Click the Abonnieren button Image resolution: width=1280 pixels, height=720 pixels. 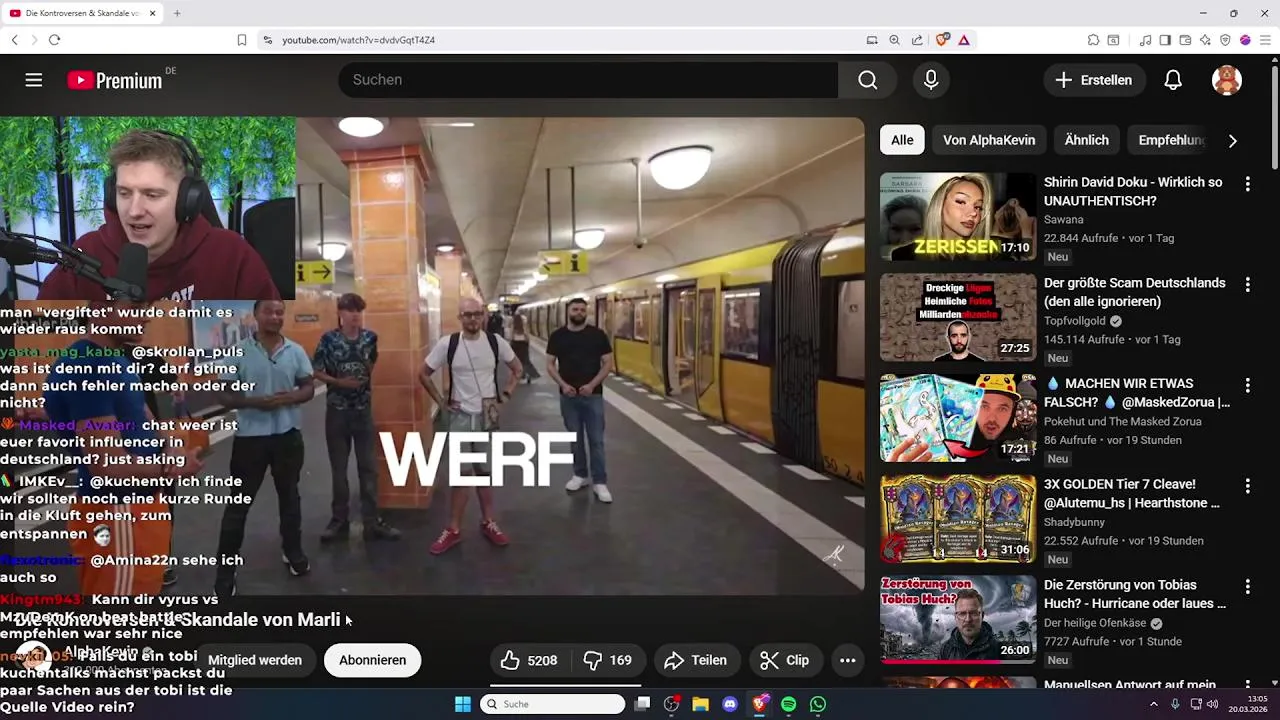[372, 660]
